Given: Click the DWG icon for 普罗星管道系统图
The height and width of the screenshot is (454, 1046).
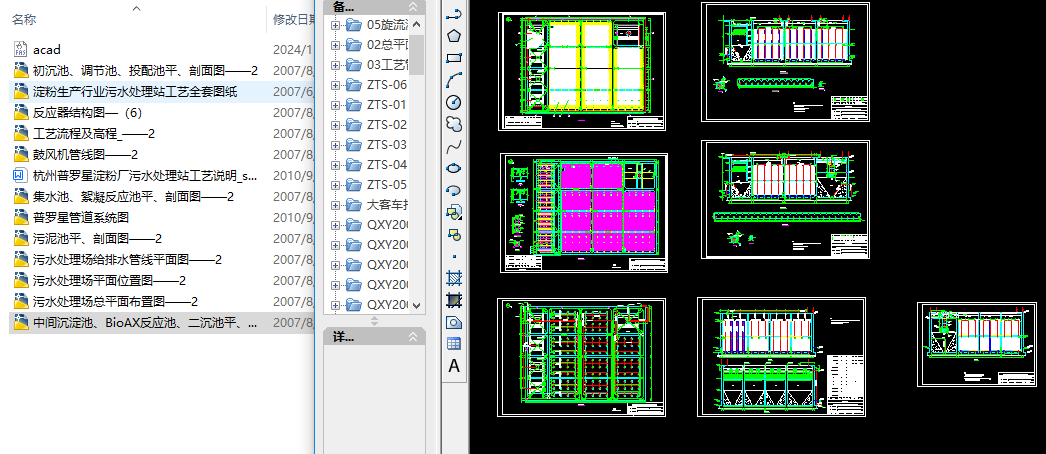Looking at the screenshot, I should pos(20,217).
